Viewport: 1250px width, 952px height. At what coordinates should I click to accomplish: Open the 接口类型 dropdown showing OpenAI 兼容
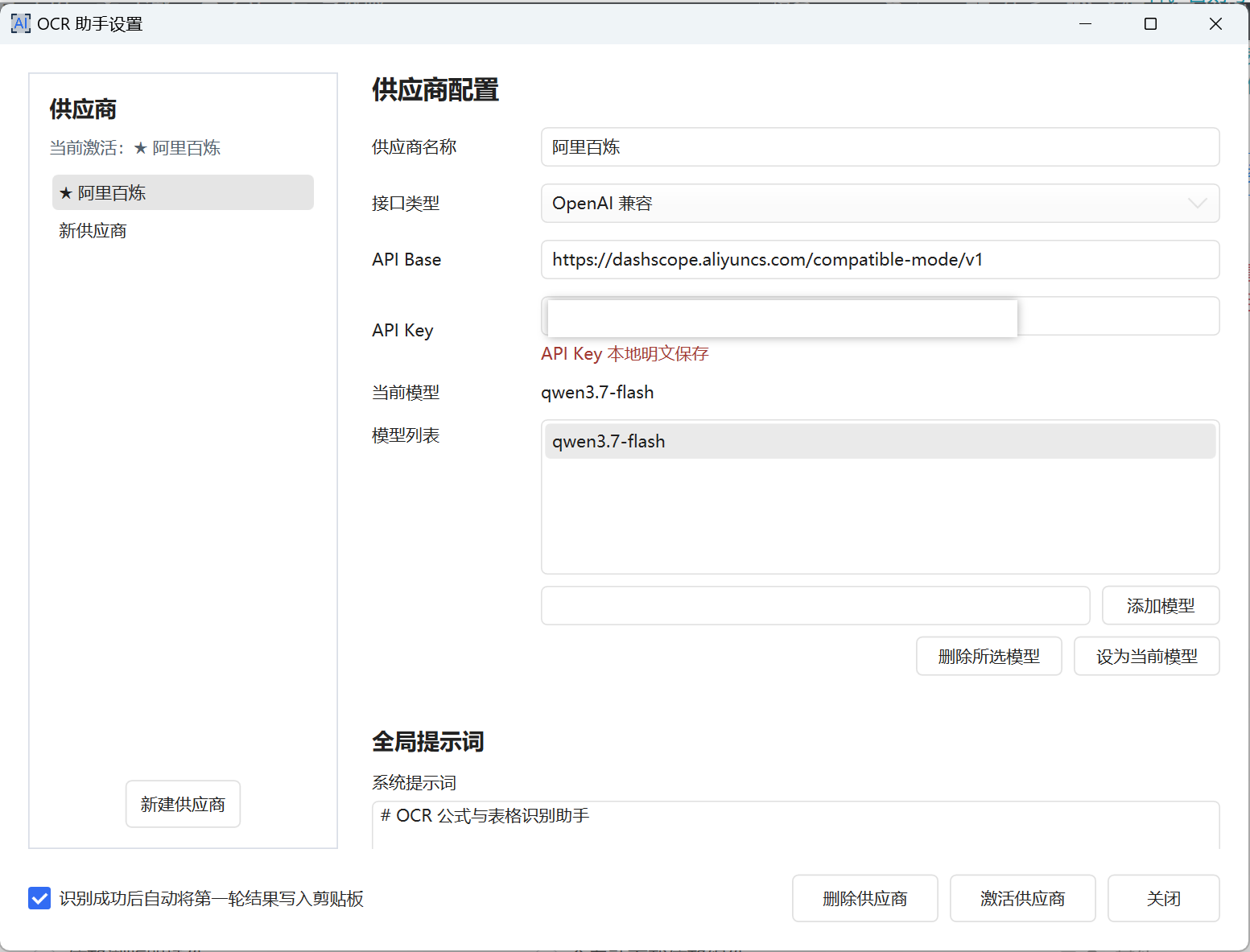880,204
